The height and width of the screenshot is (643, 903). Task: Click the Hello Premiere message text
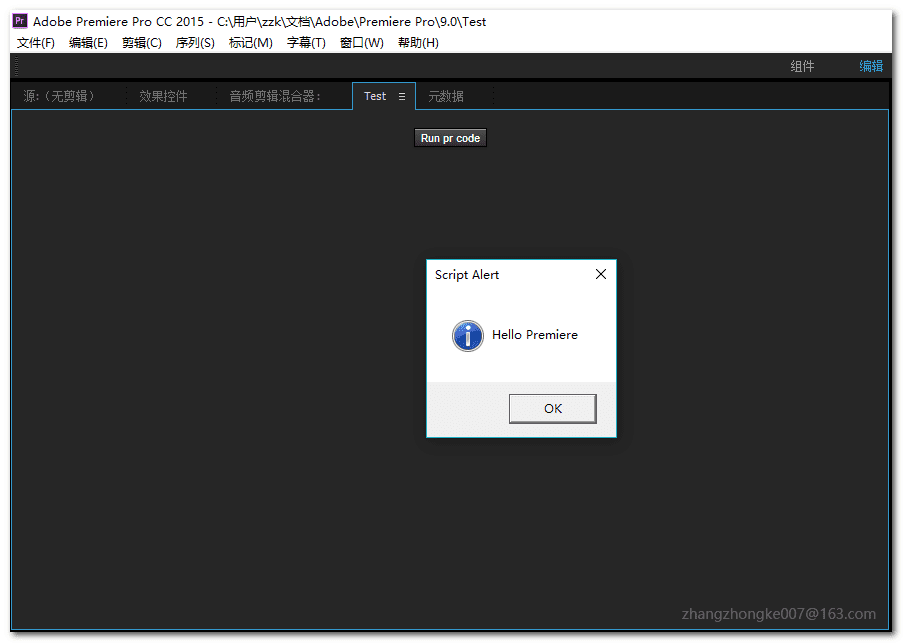534,335
